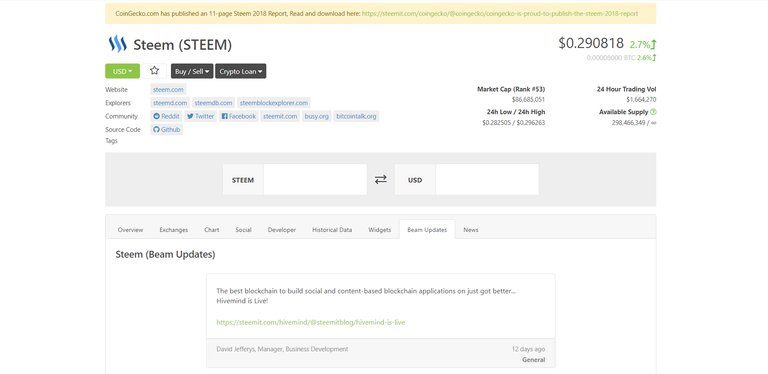Visit the steem.com website link
The width and height of the screenshot is (768, 374).
[x=168, y=90]
